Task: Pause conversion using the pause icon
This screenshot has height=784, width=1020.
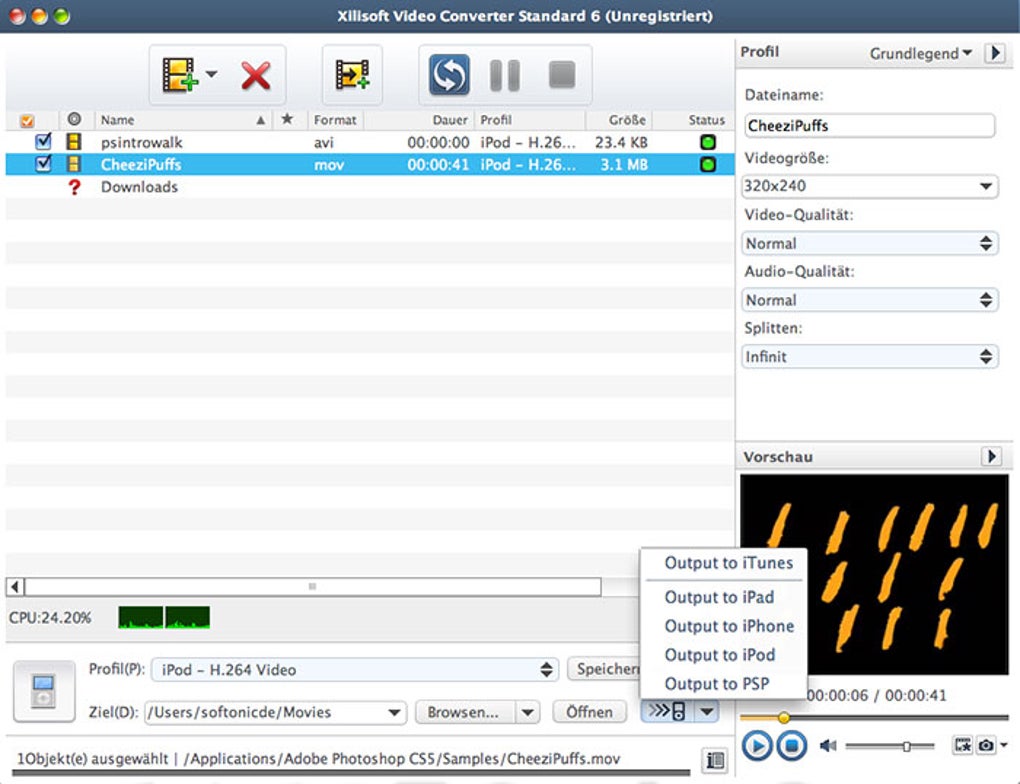Action: (x=505, y=75)
